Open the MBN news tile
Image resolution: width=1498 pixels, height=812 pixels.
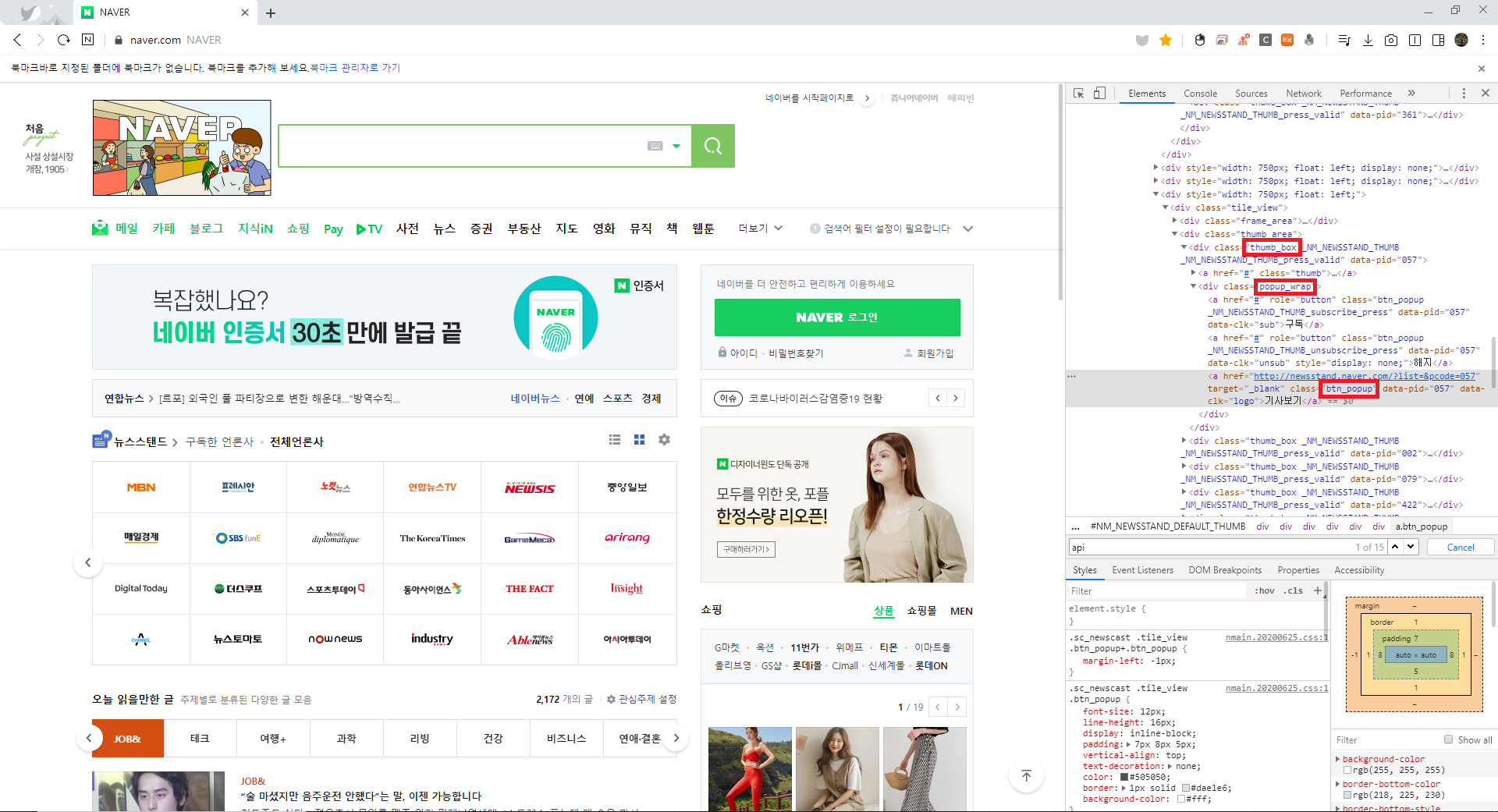coord(141,488)
